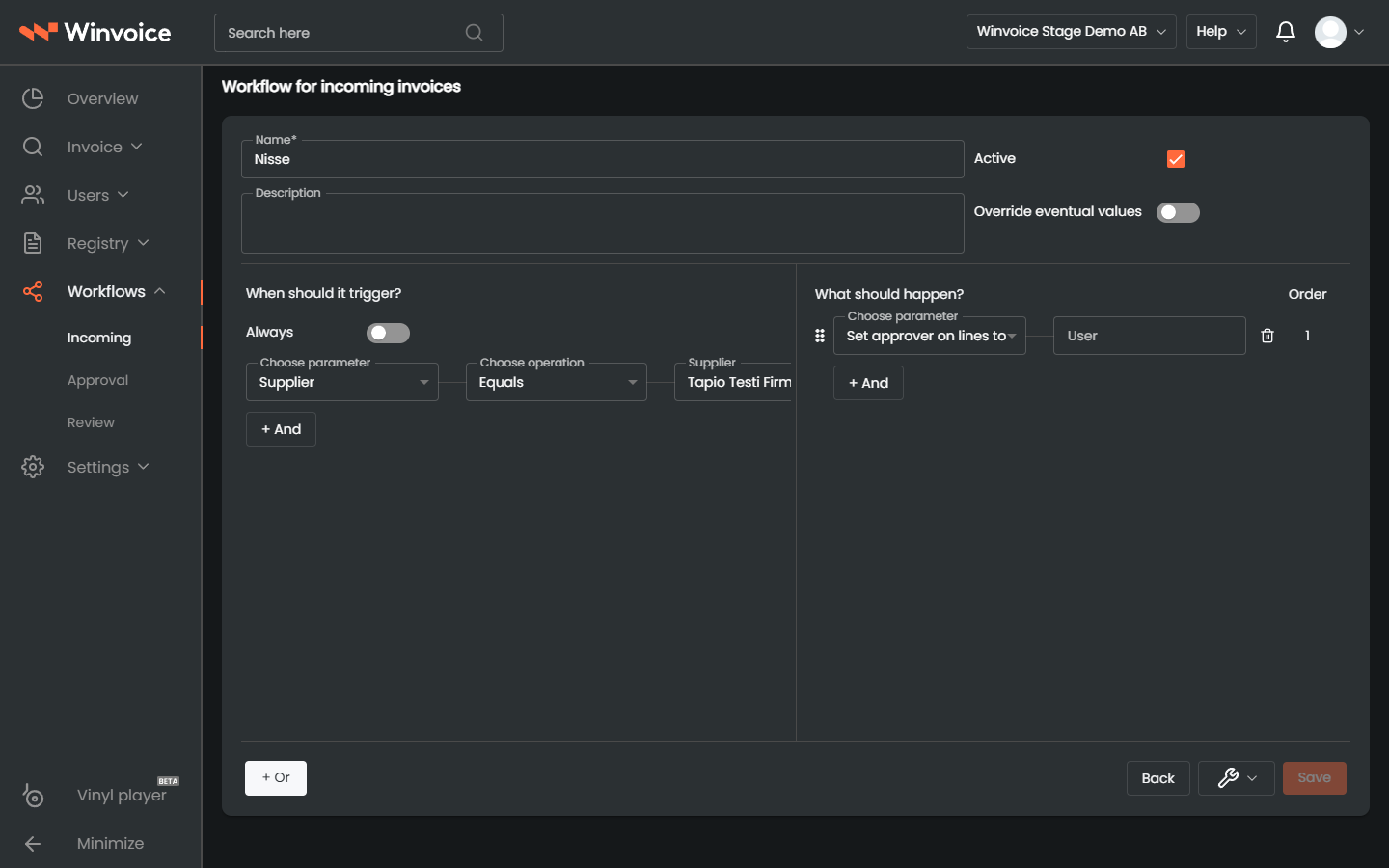Click the User approver field
Viewport: 1389px width, 868px height.
[1150, 336]
